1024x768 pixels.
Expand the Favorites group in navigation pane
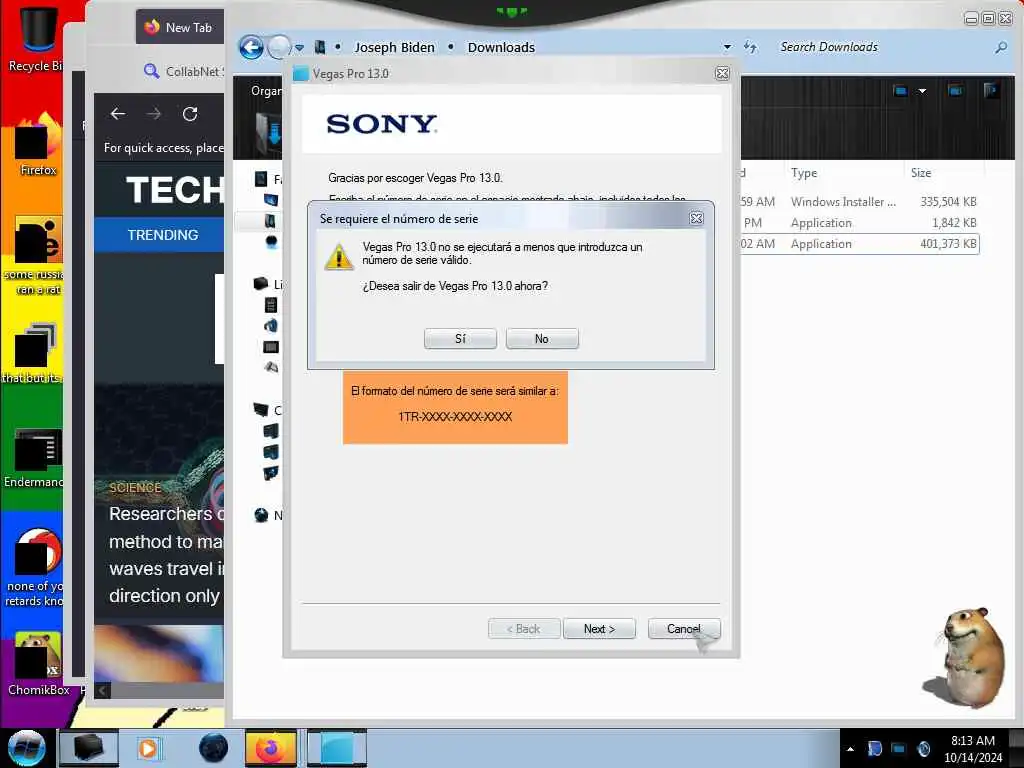268,179
